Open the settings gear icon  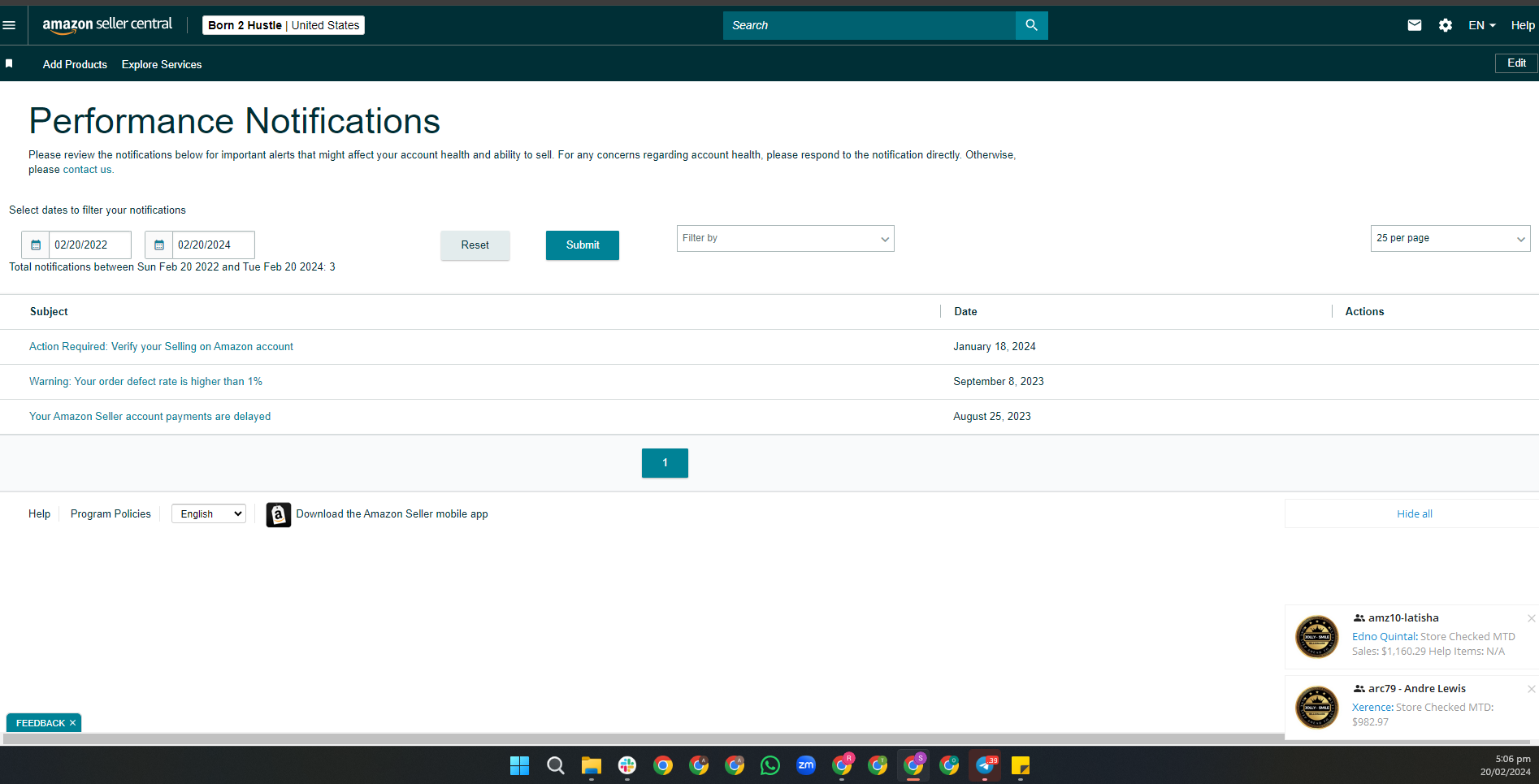[1446, 25]
